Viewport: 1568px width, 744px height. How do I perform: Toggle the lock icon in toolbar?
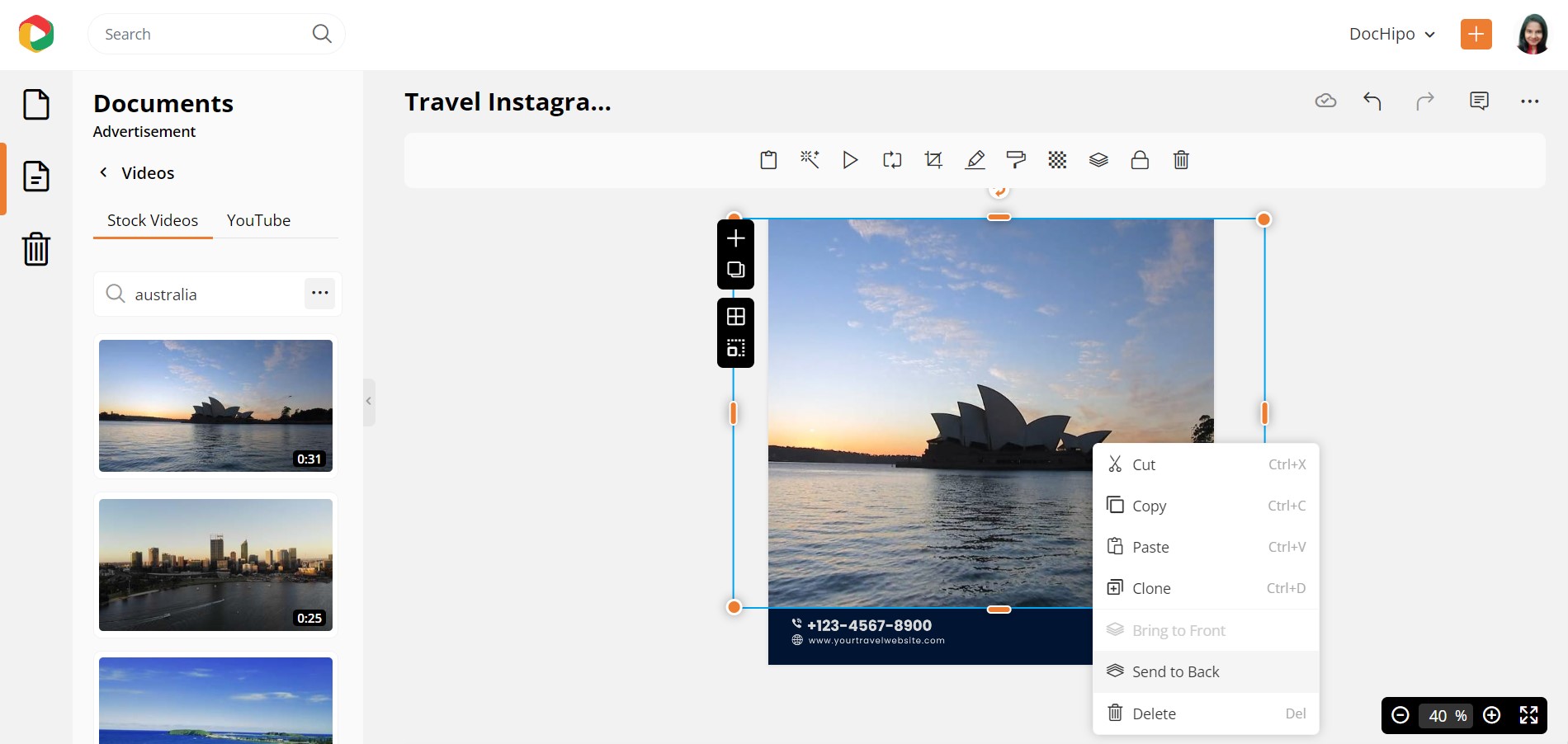pyautogui.click(x=1140, y=160)
